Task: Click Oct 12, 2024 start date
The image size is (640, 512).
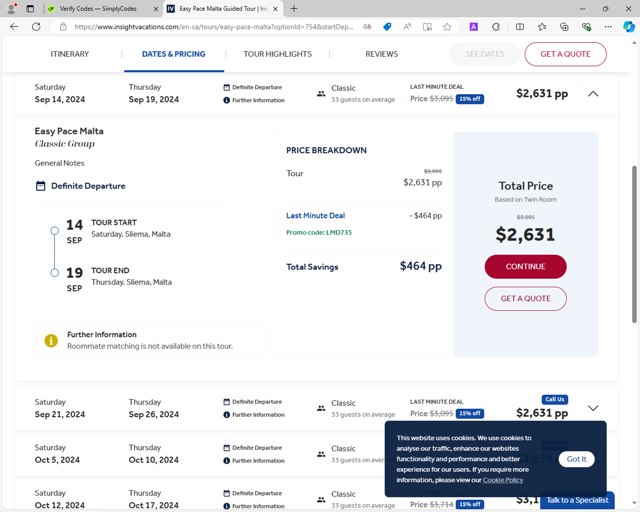Action: click(x=60, y=505)
